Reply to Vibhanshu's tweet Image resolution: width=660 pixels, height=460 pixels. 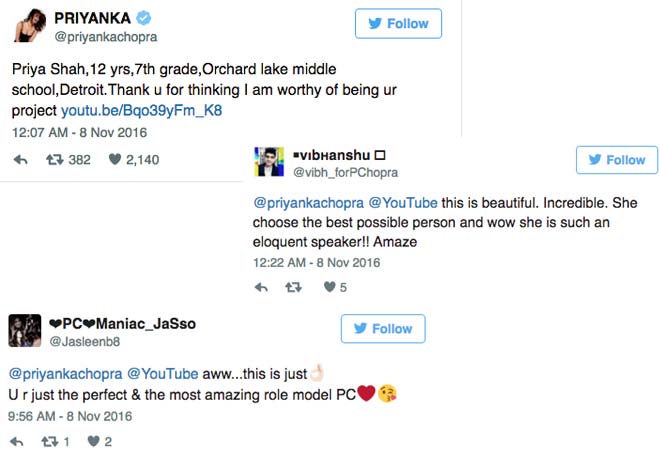(x=261, y=287)
